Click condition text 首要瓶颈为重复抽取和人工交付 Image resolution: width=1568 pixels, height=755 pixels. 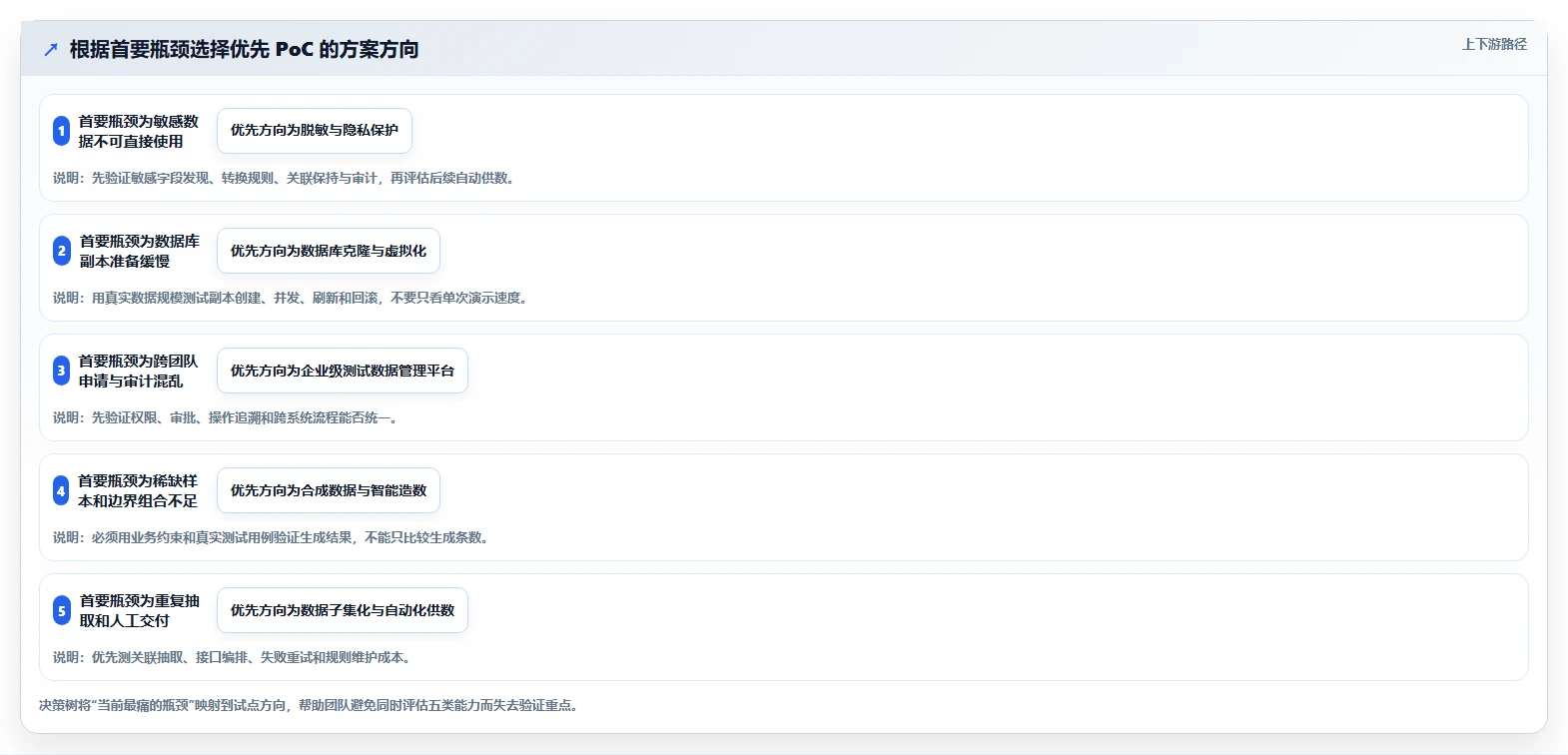(139, 610)
